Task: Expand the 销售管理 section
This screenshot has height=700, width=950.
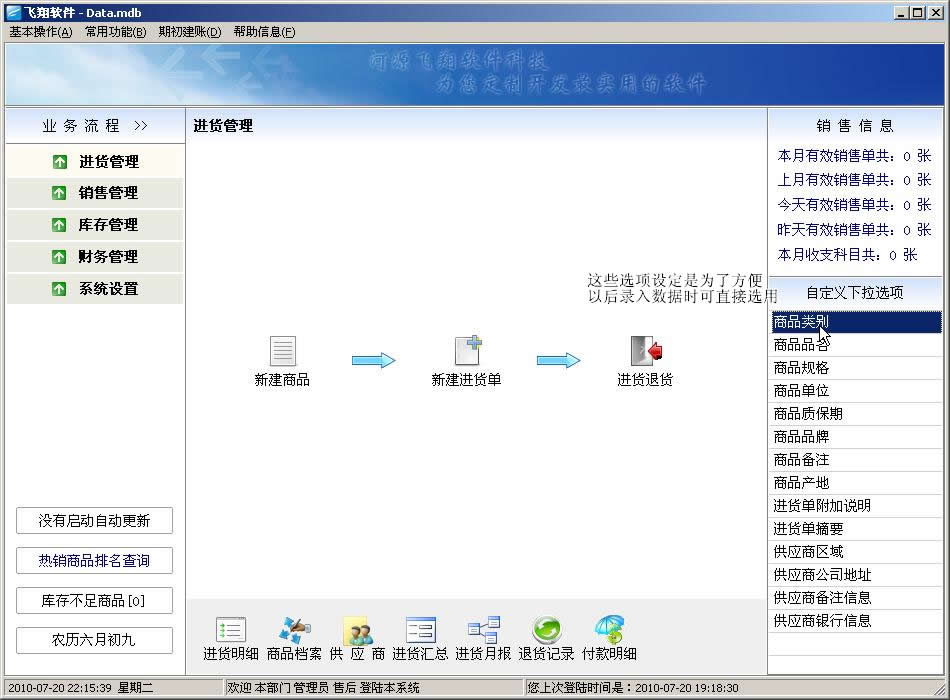Action: coord(95,193)
